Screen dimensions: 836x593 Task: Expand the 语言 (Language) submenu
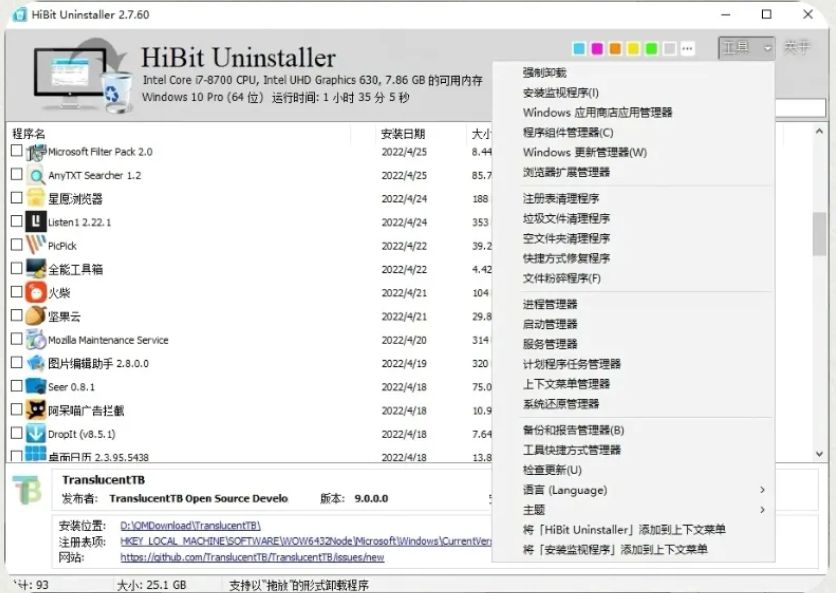coord(633,490)
